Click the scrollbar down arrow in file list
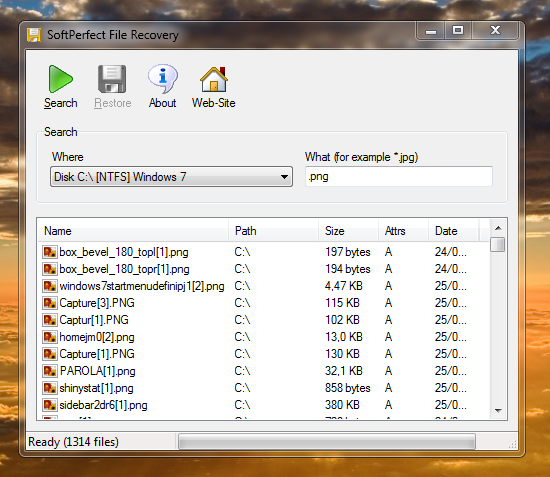 click(498, 410)
